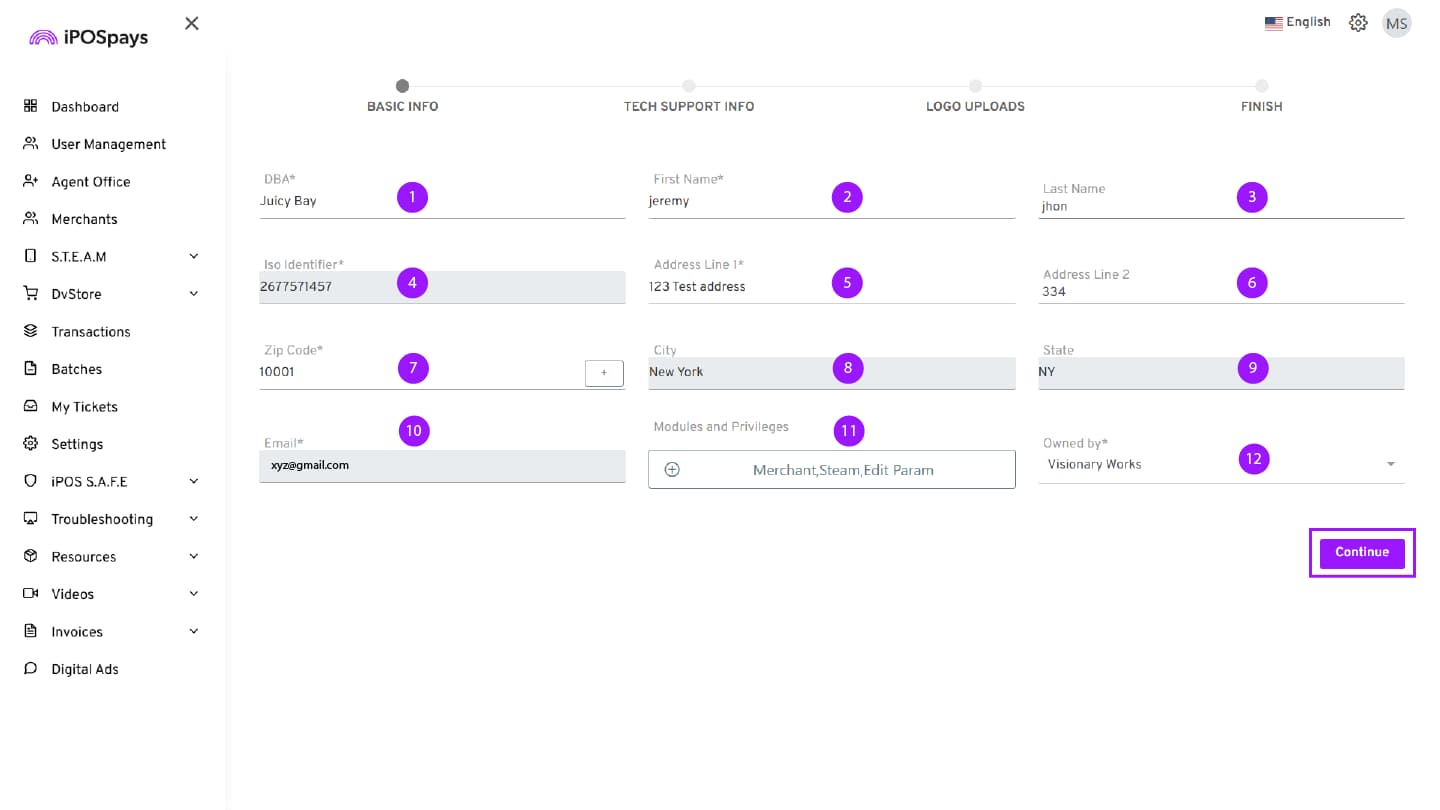Click the DvStore shopping cart icon
Image resolution: width=1440 pixels, height=810 pixels.
click(31, 294)
